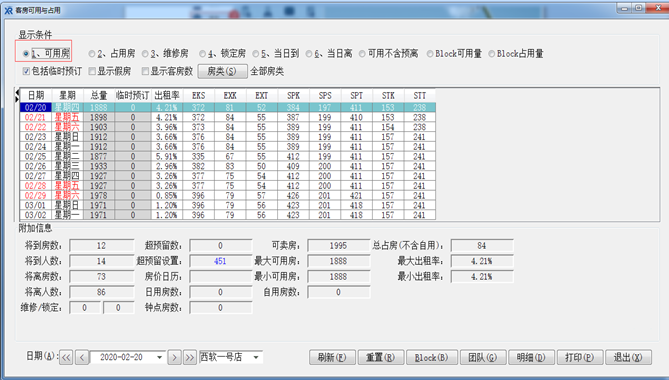The height and width of the screenshot is (380, 669).
Task: Click the 将离人数 field showing 86
Action: (101, 292)
